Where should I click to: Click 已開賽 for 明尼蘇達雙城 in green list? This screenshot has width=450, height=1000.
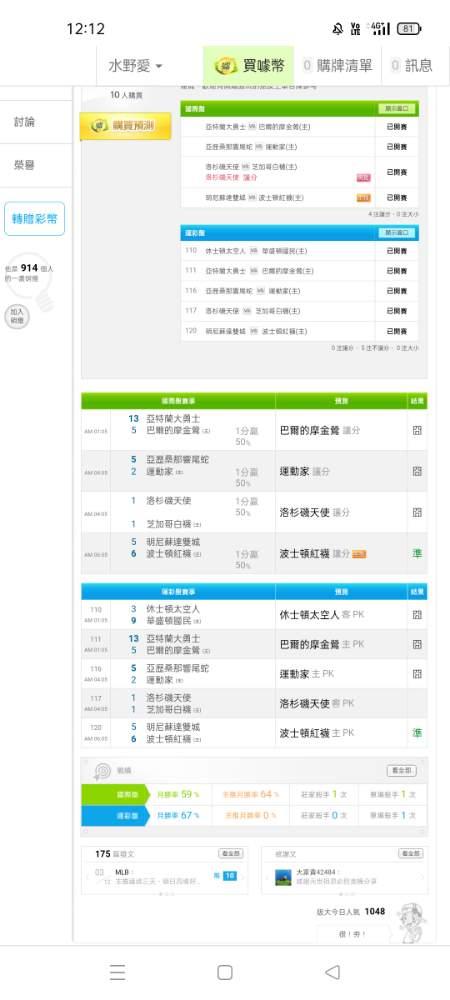[x=396, y=198]
